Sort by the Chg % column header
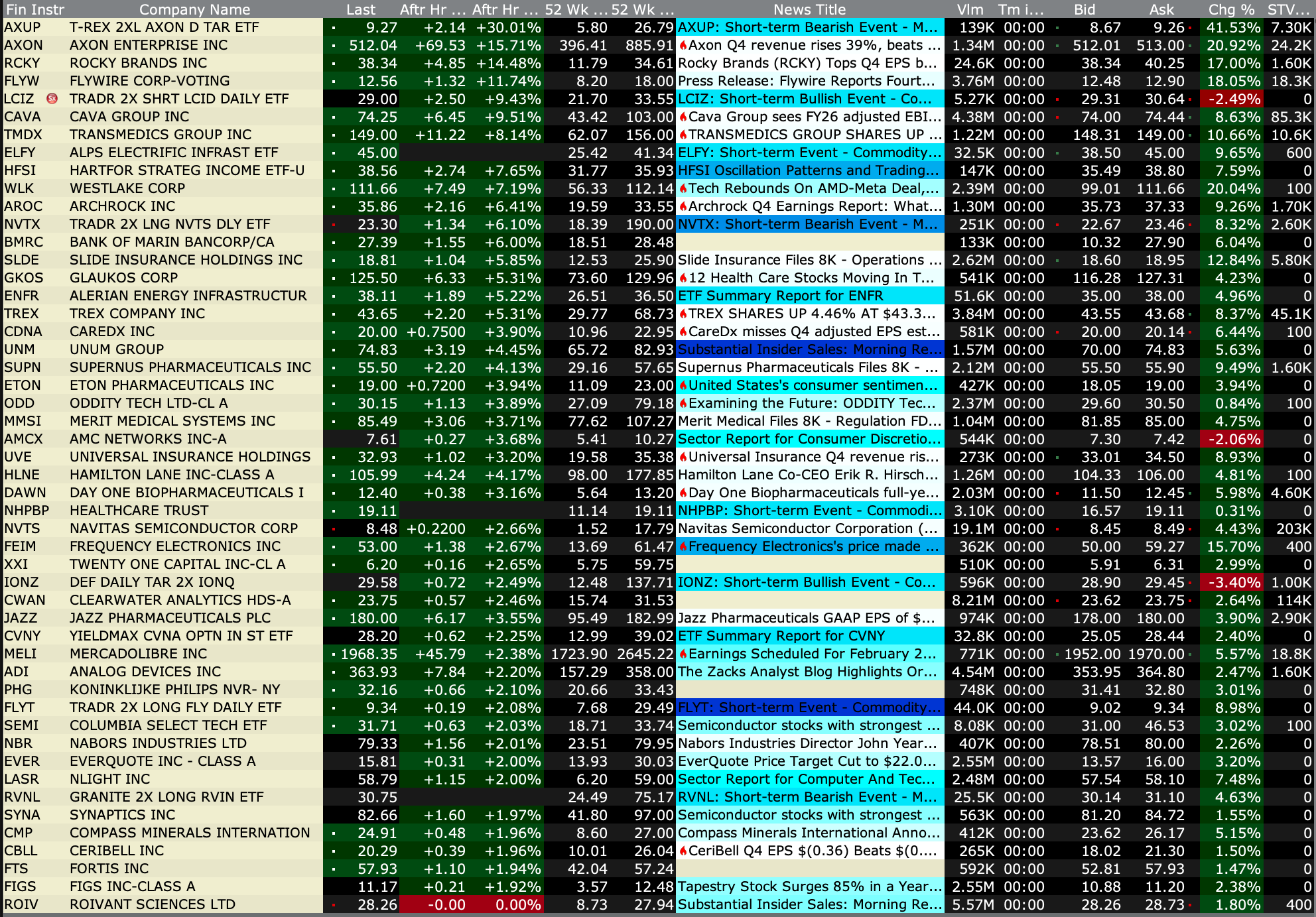The width and height of the screenshot is (1316, 917). pyautogui.click(x=1231, y=9)
